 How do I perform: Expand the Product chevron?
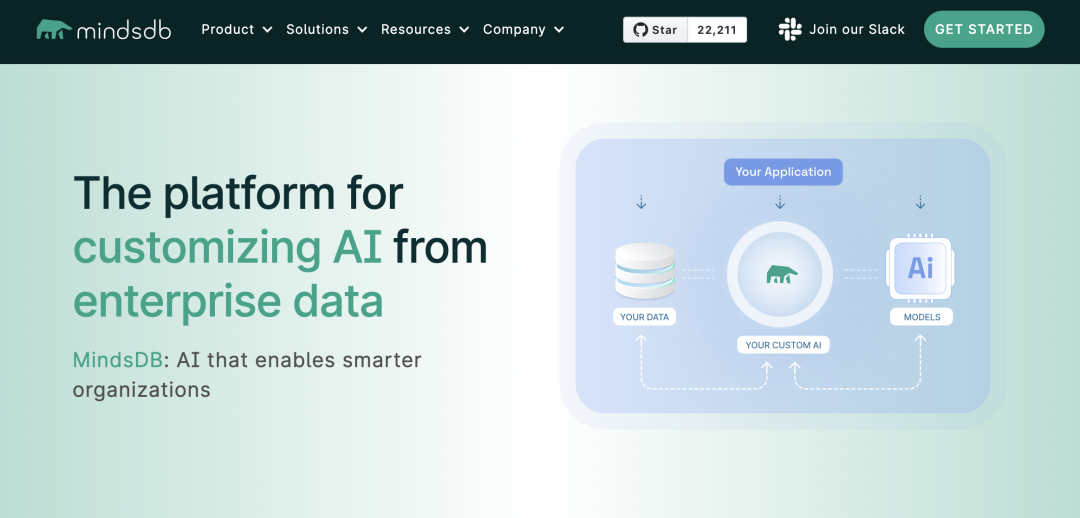267,30
